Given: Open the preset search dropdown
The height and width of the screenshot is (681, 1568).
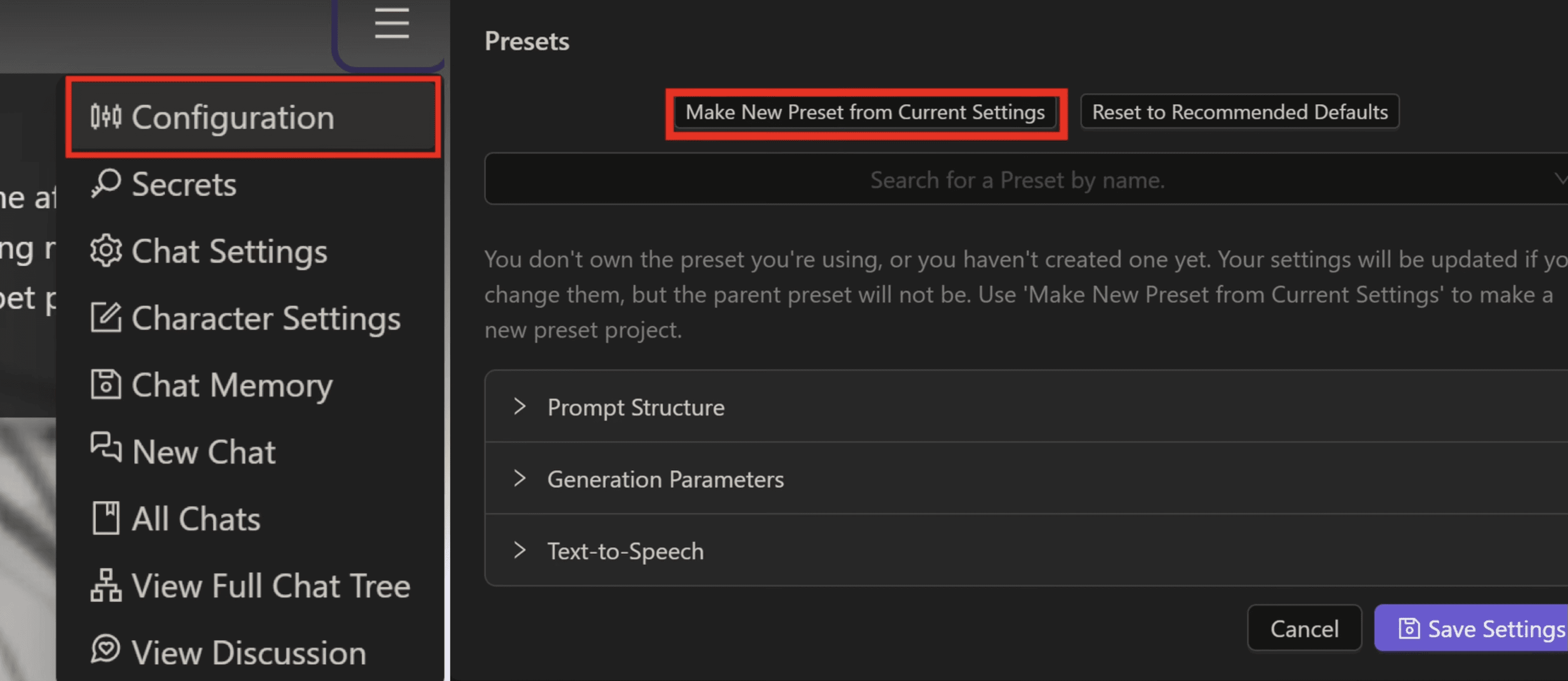Looking at the screenshot, I should coord(1017,179).
